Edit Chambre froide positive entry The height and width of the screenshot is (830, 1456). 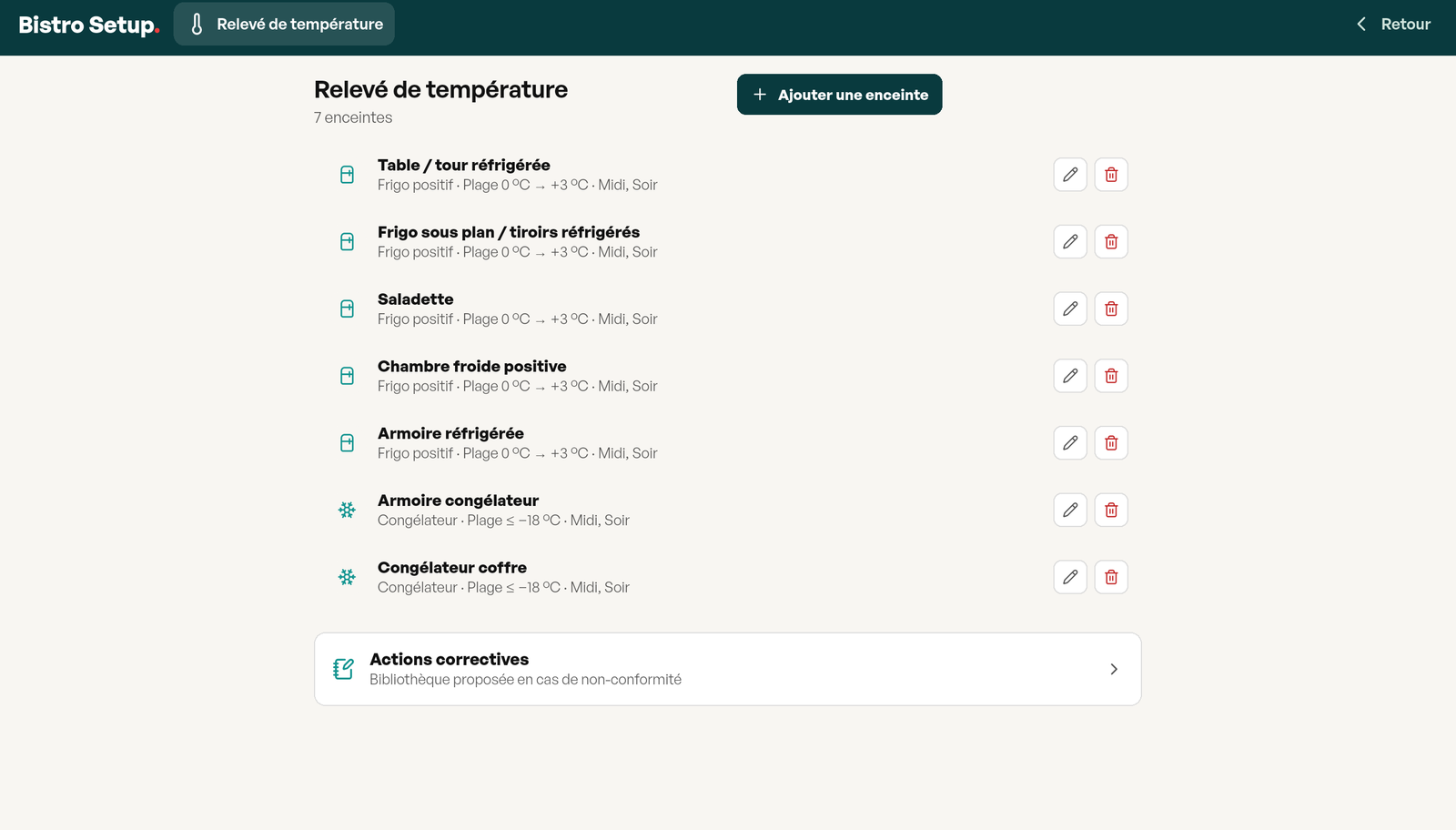pos(1070,376)
